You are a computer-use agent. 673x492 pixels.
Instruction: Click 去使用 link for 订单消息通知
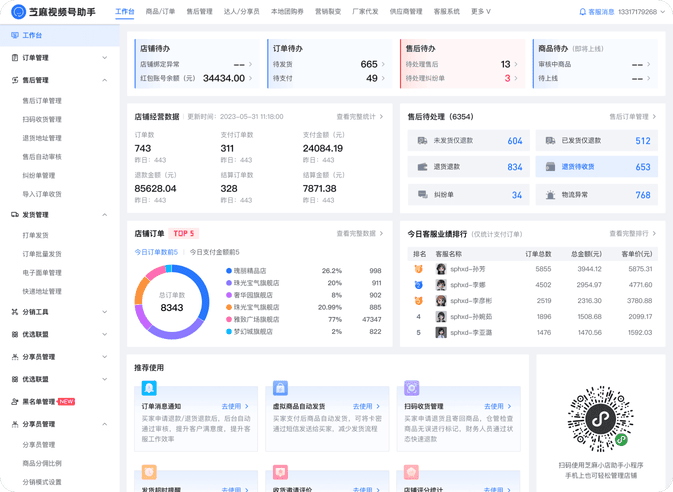click(234, 406)
